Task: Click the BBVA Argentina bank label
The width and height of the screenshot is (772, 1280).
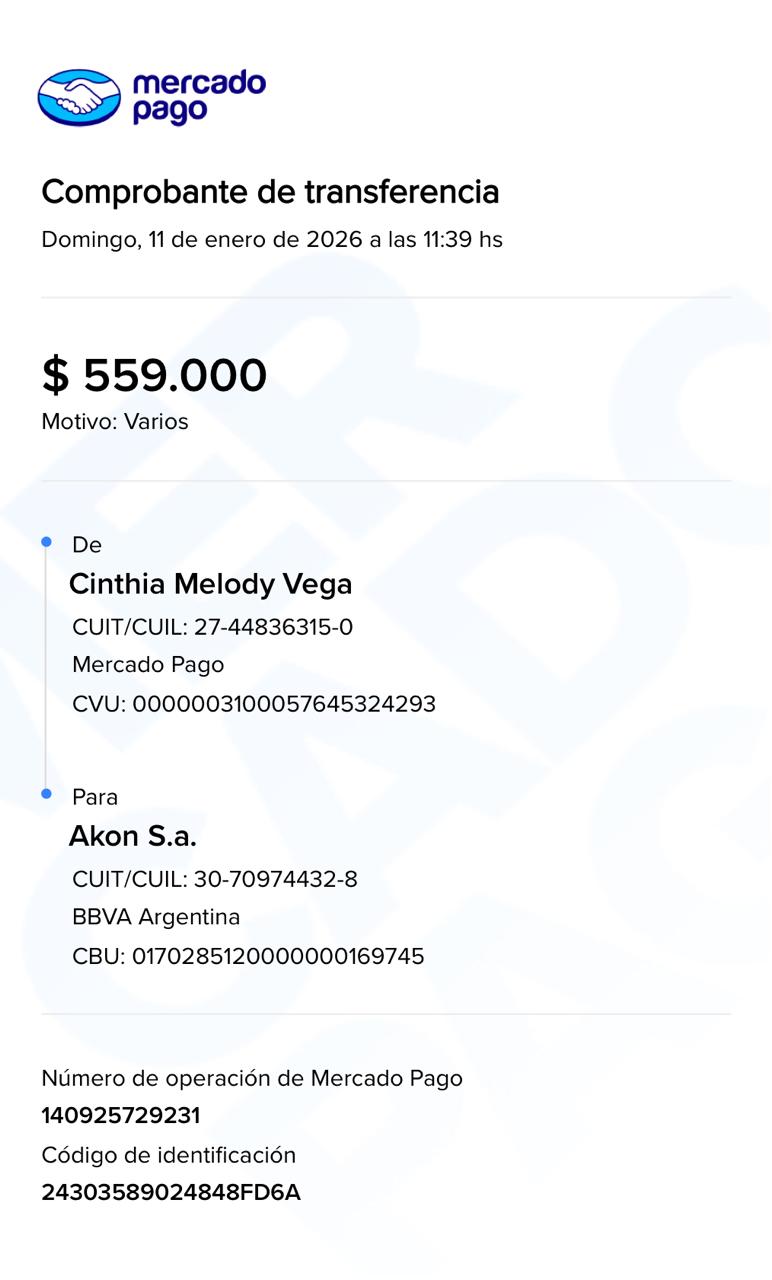Action: click(x=156, y=917)
